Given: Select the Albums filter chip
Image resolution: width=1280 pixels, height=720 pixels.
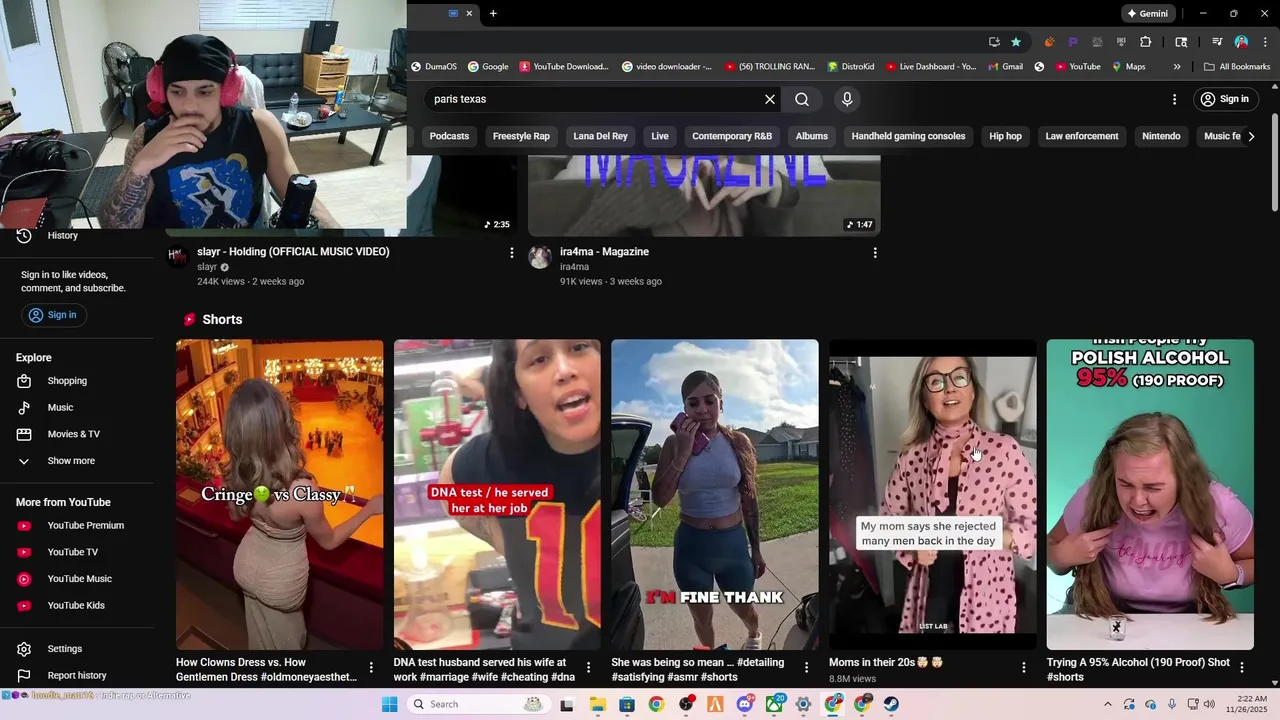Looking at the screenshot, I should coord(812,136).
